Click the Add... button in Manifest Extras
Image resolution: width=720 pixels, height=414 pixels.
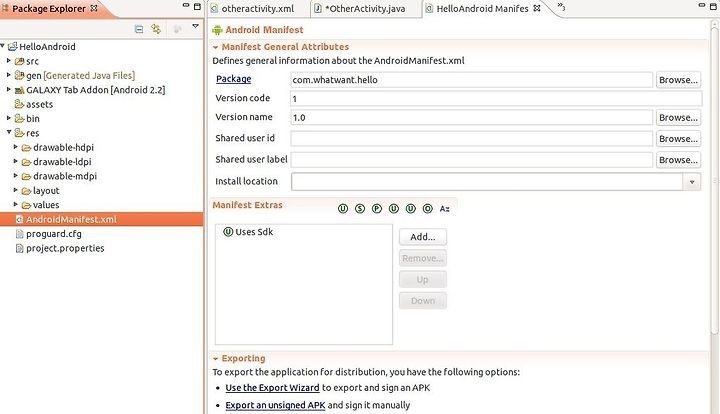422,237
